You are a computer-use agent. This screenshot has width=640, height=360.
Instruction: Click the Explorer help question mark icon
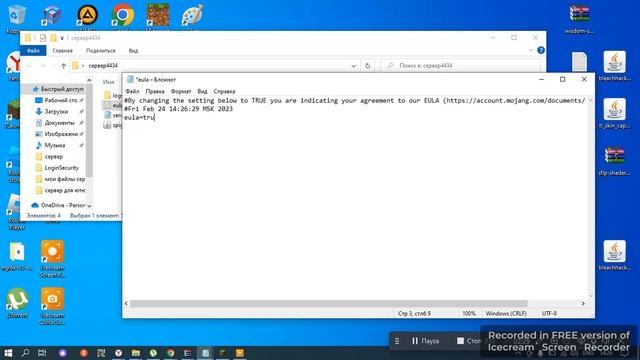pyautogui.click(x=541, y=50)
